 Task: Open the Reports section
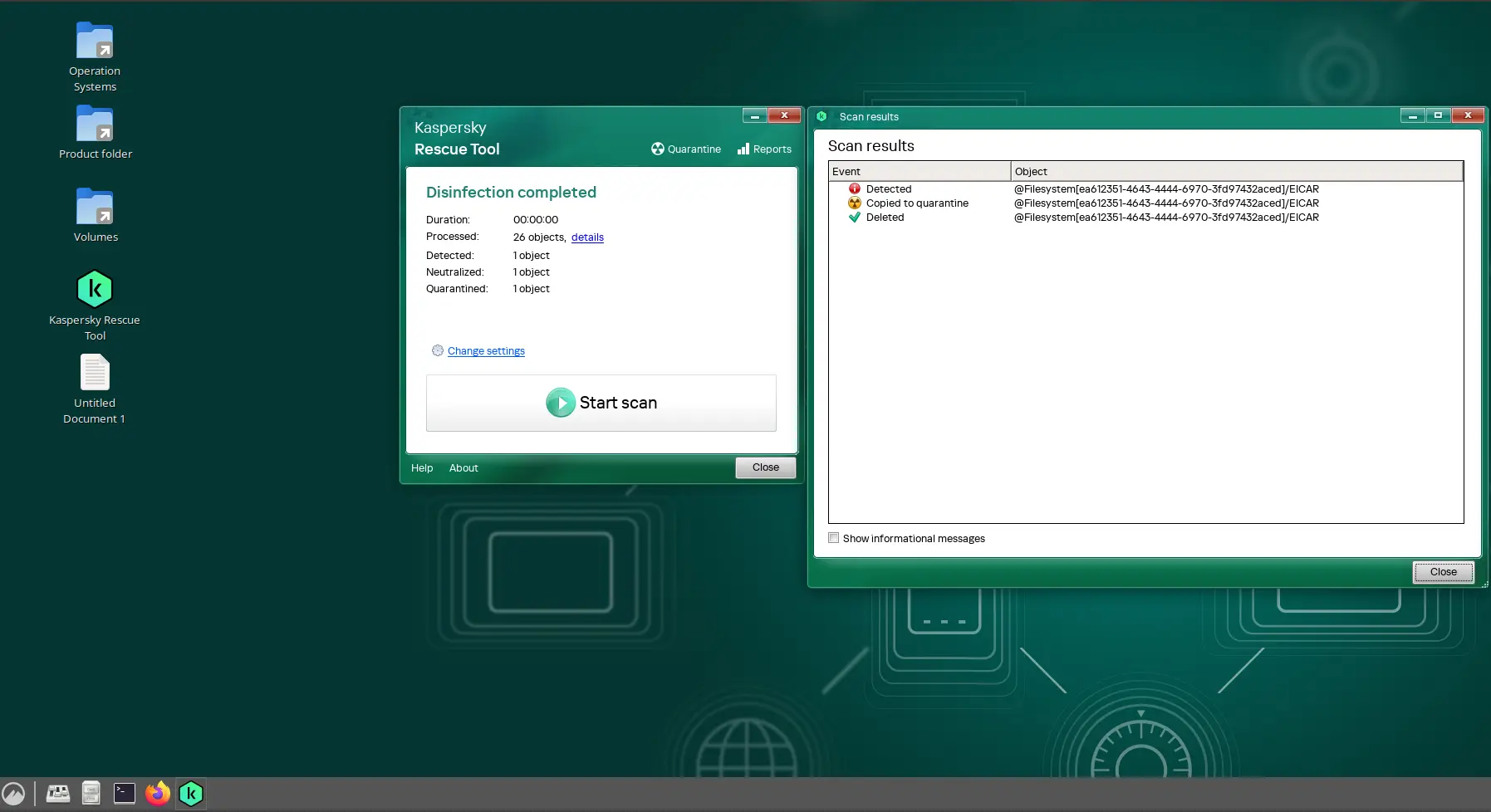tap(764, 149)
